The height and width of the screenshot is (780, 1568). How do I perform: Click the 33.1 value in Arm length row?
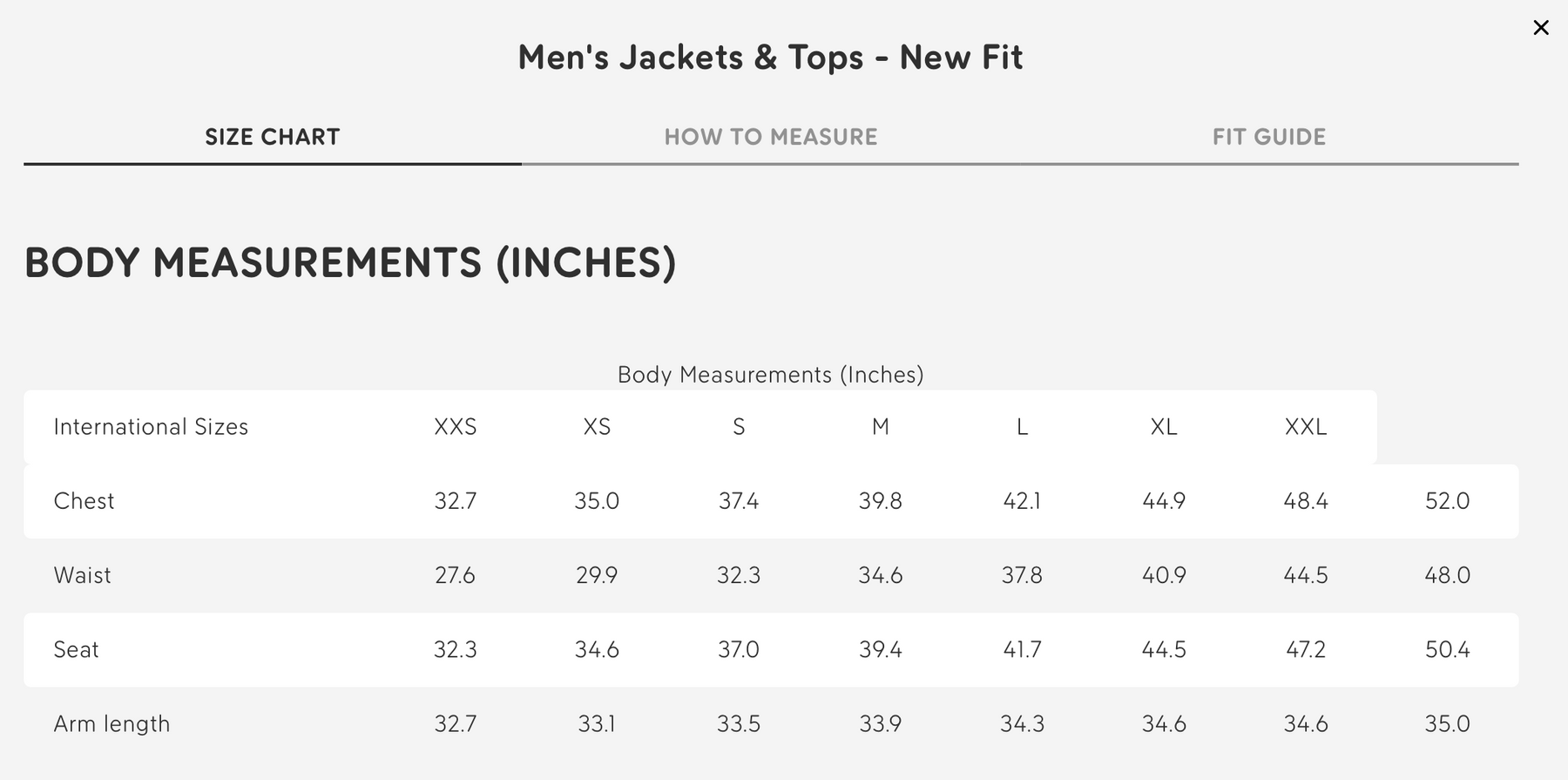597,723
